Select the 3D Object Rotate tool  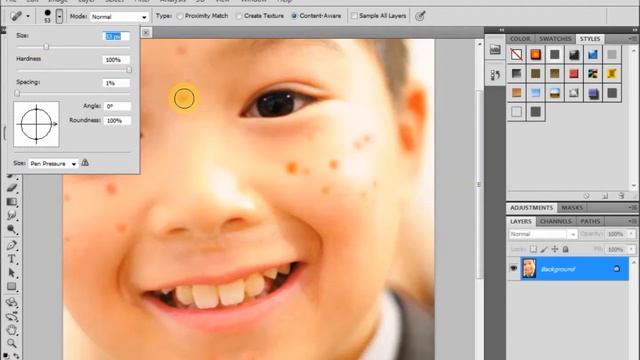pos(12,302)
